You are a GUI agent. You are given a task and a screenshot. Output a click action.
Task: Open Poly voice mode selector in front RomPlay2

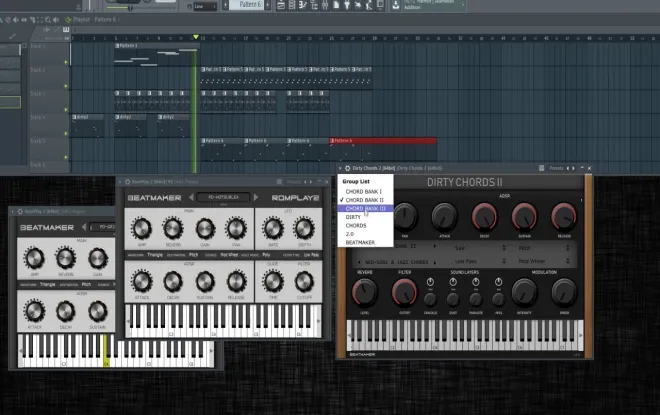click(266, 255)
